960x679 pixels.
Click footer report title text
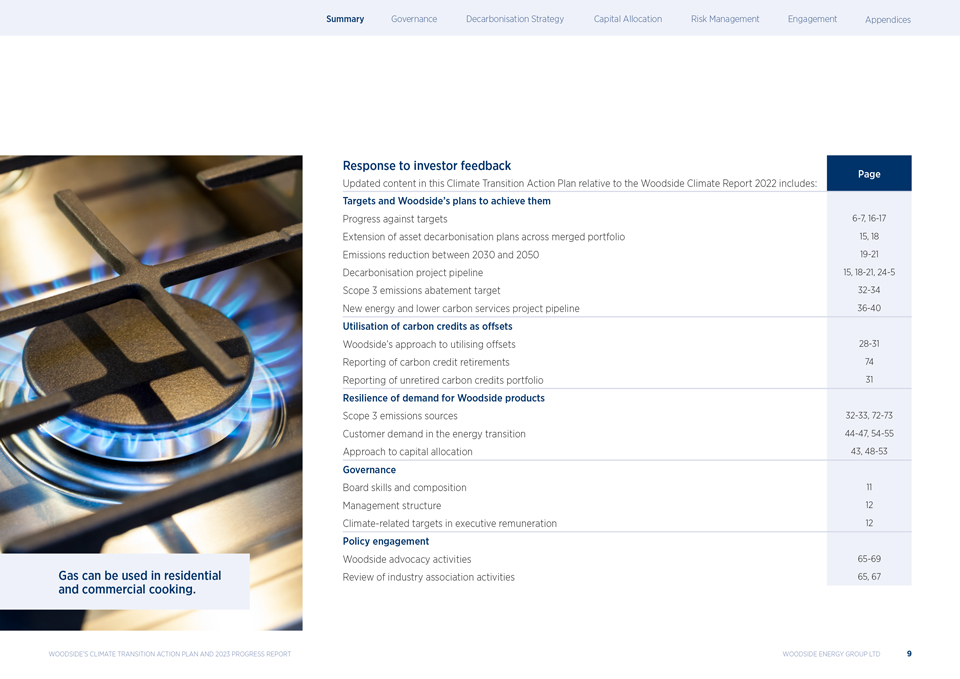point(170,654)
